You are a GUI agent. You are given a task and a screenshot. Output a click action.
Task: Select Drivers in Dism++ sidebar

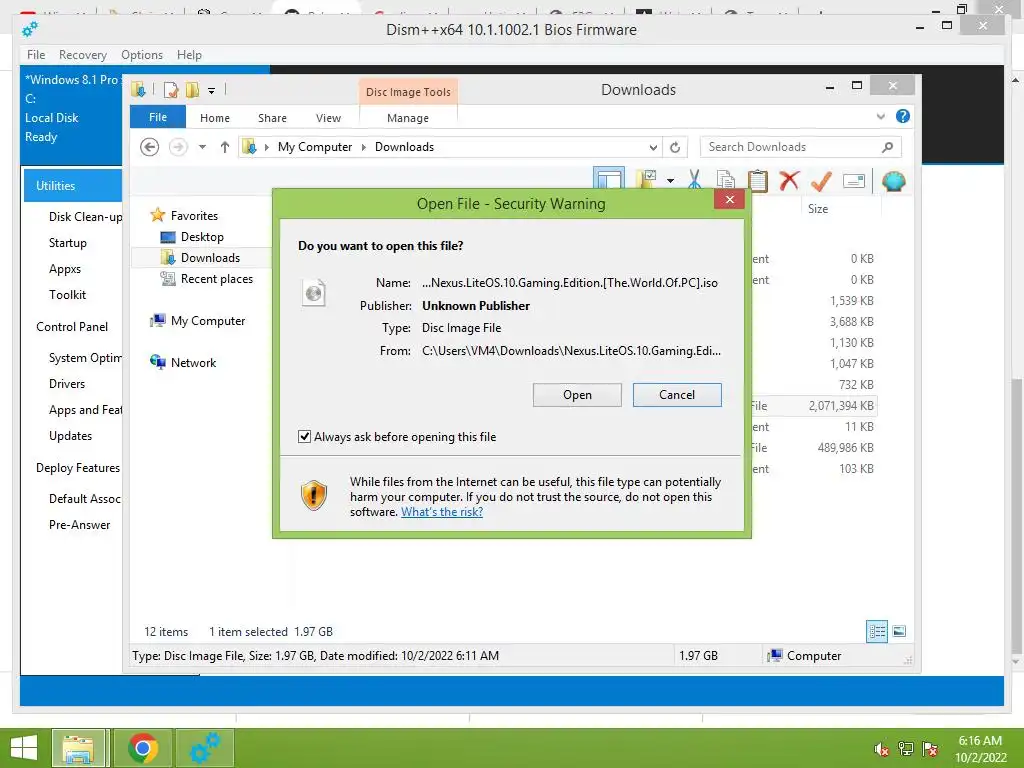pyautogui.click(x=67, y=384)
